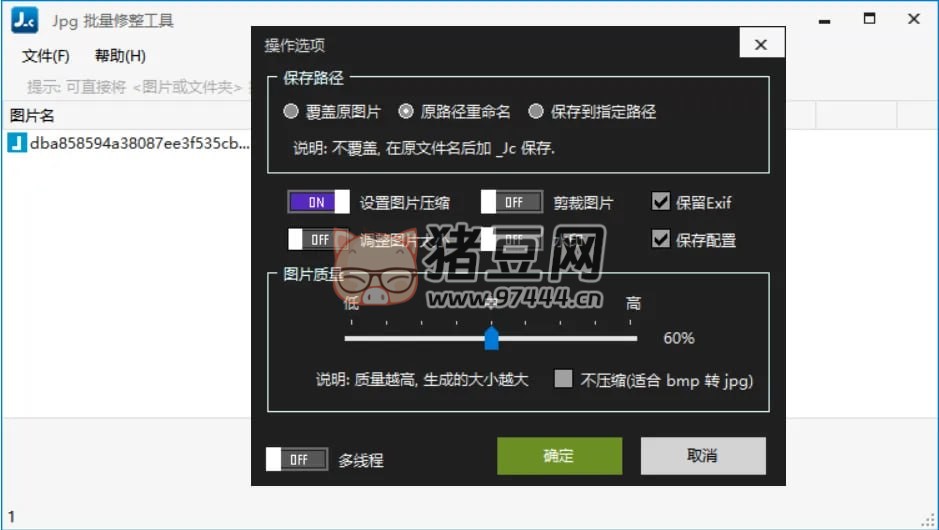Turn off the 设置图片压缩 switch

318,202
